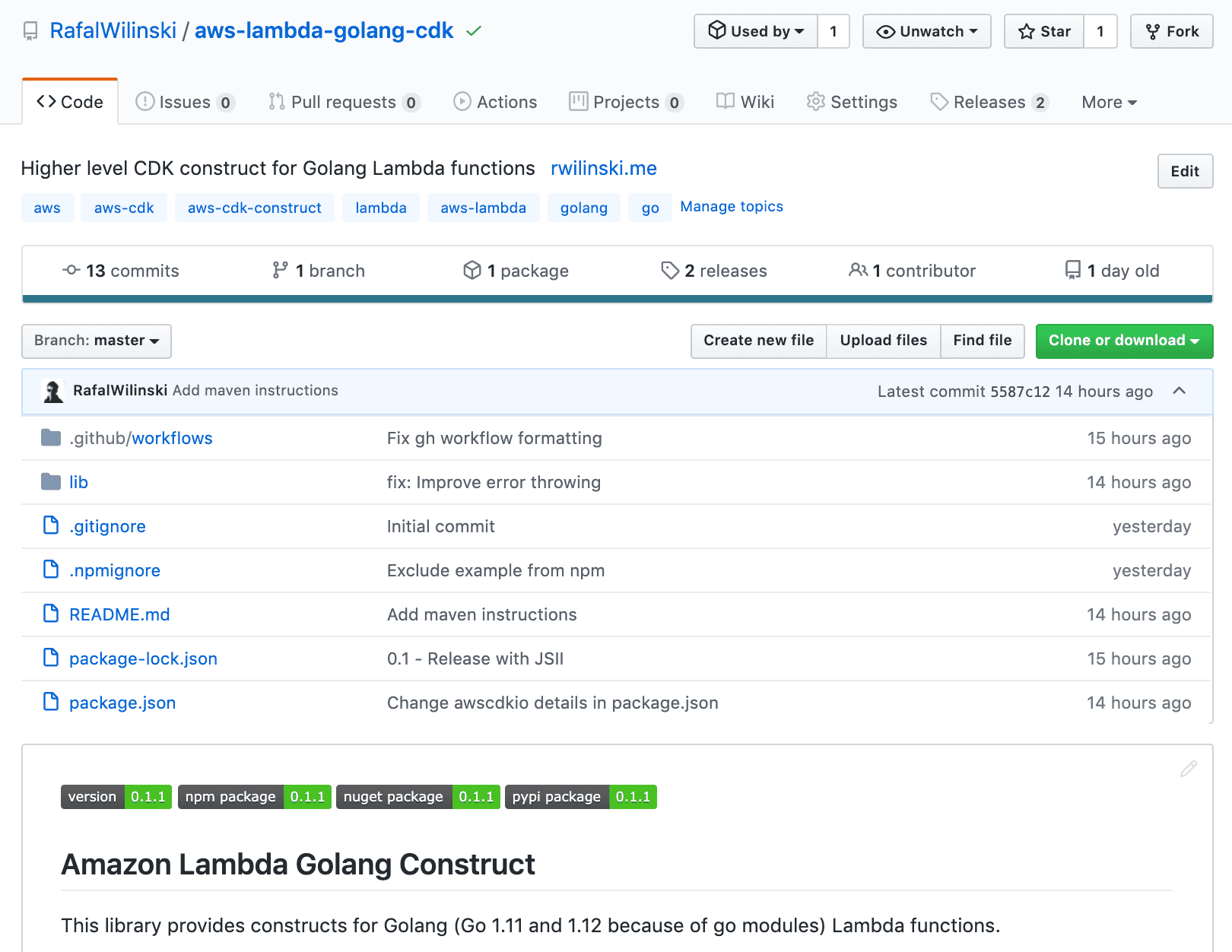
Task: Open the npm package version badge
Action: [255, 797]
